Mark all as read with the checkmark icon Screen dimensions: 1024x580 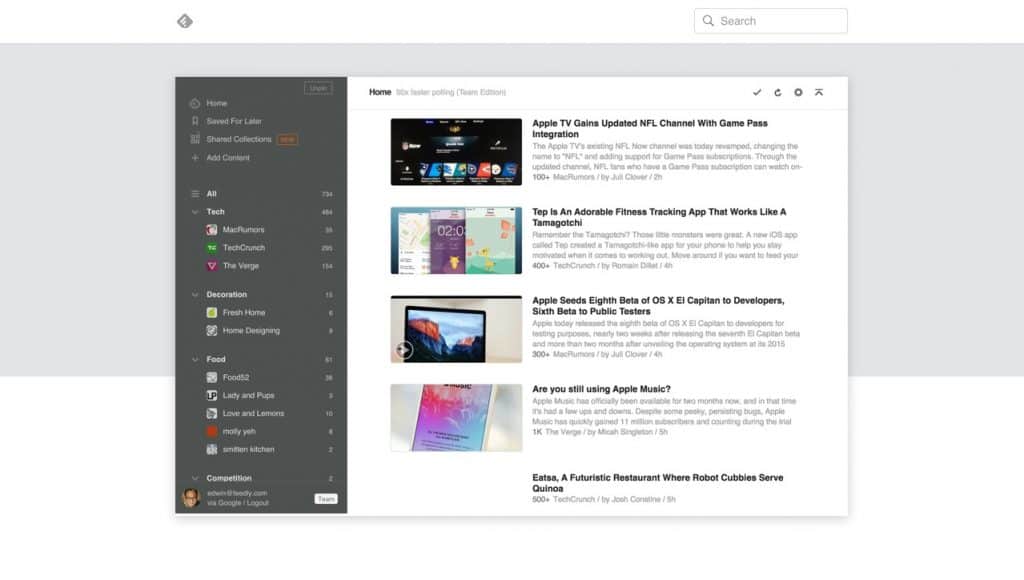[757, 92]
